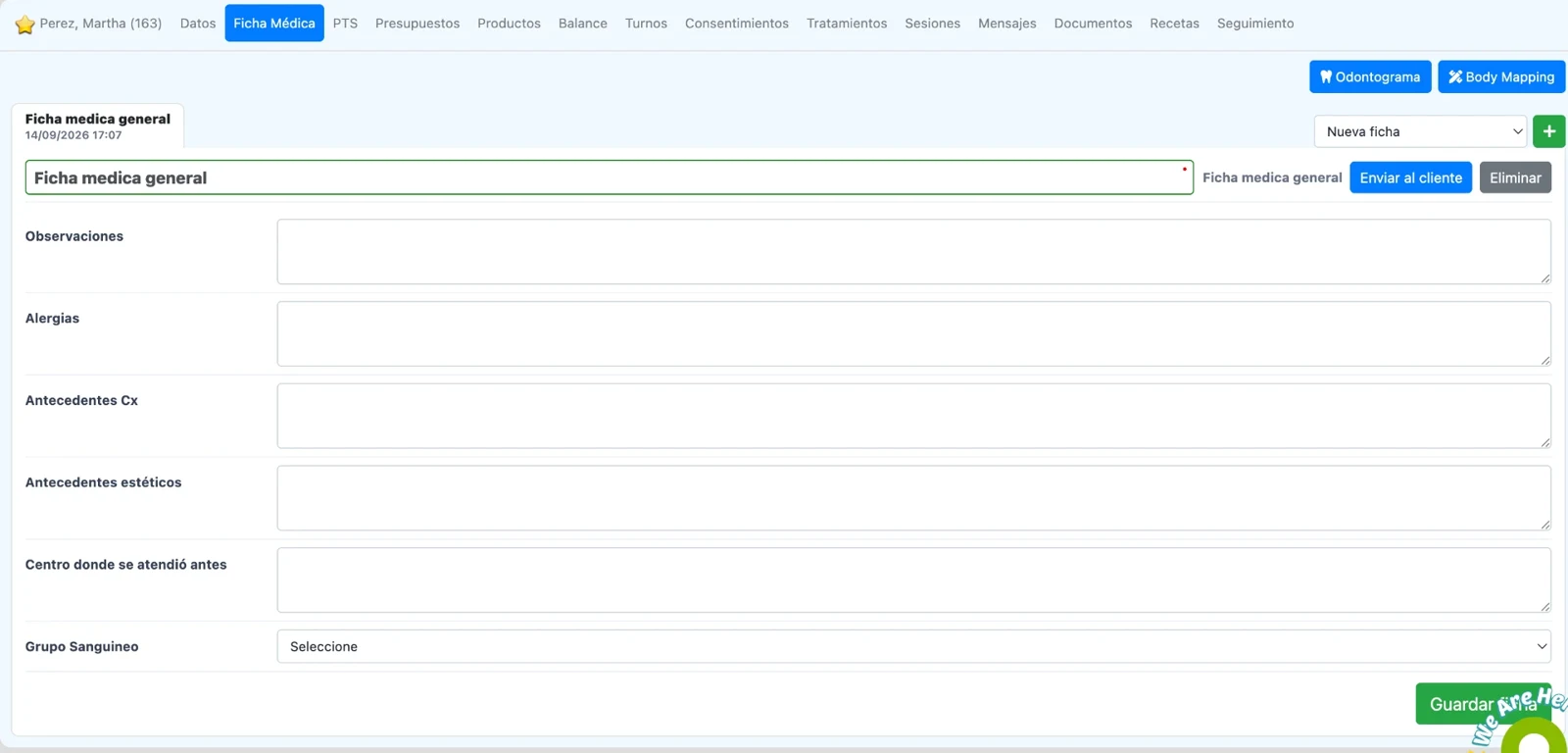Switch to the Mensajes tab
The image size is (1568, 753).
click(x=1007, y=24)
